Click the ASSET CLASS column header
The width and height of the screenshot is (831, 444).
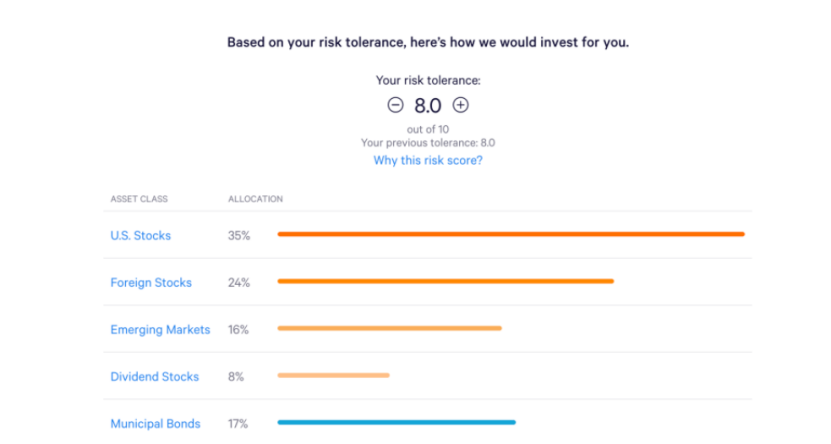pos(139,199)
